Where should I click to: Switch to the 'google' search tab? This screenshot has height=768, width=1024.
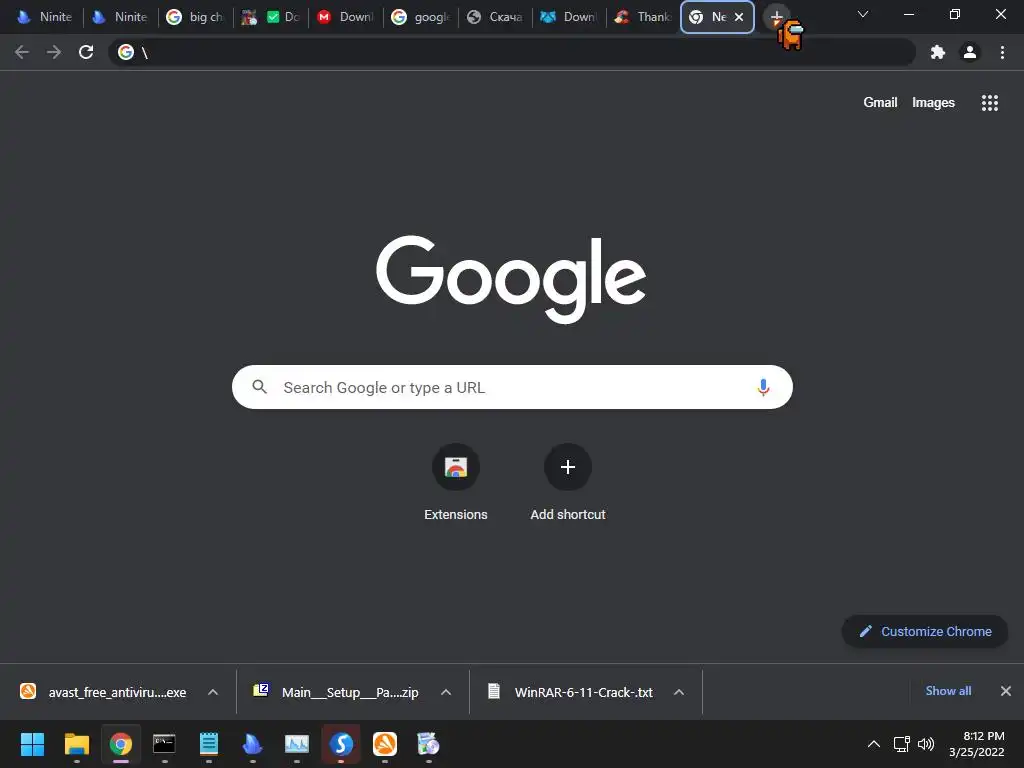tap(421, 17)
